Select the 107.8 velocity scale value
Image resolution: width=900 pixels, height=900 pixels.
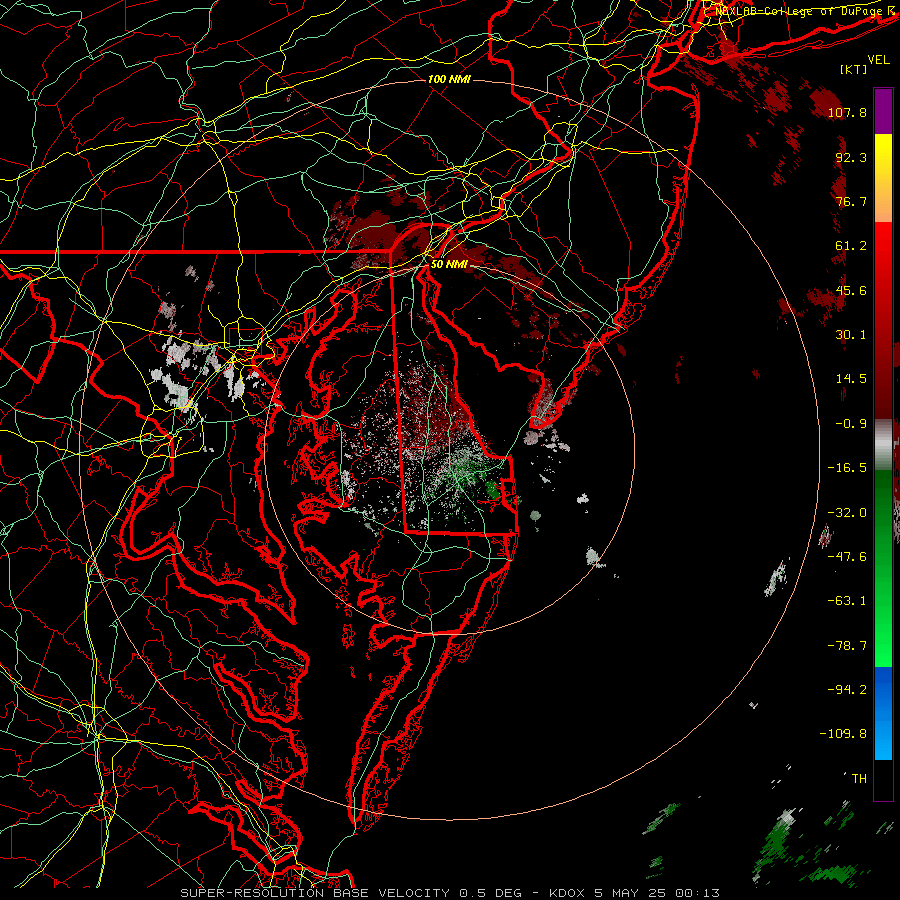click(x=847, y=112)
